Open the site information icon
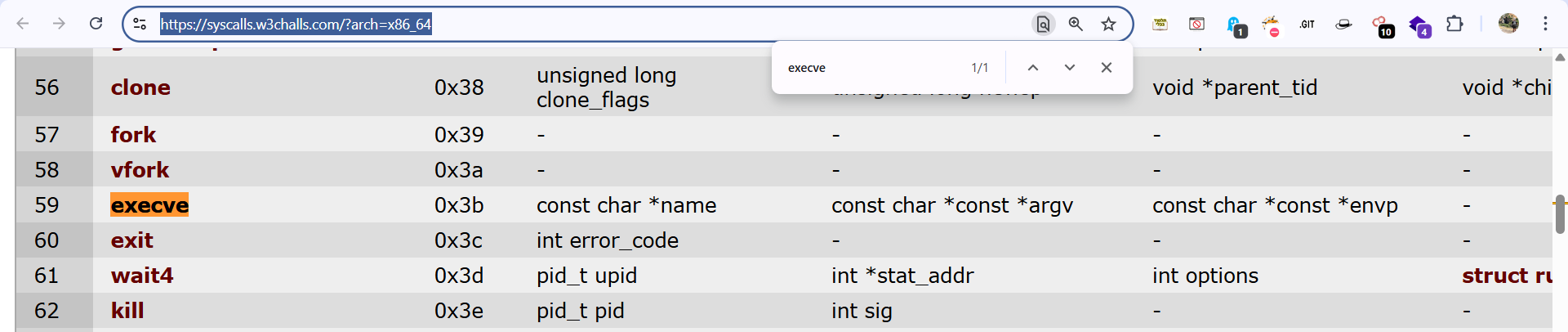 tap(140, 24)
